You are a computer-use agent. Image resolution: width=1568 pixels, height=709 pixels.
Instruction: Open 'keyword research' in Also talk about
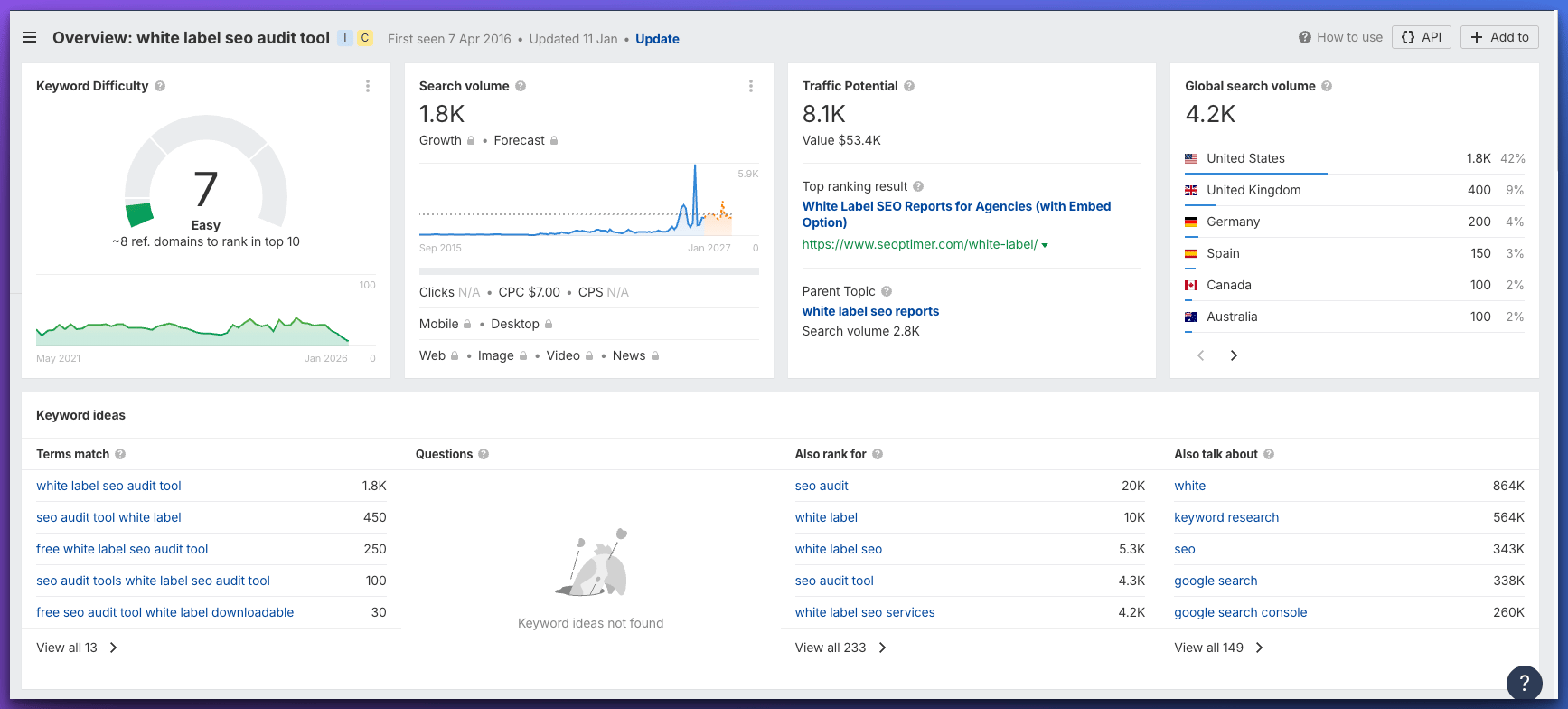pos(1226,517)
